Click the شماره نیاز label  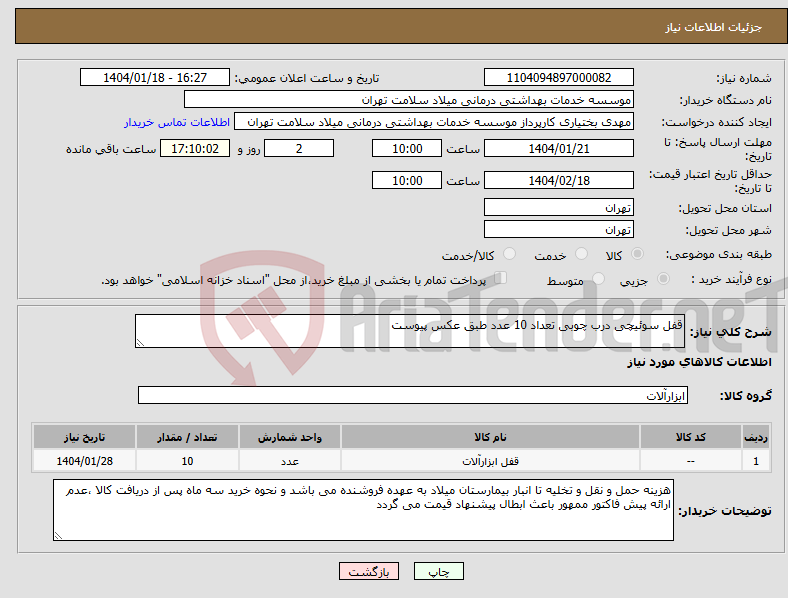[744, 78]
